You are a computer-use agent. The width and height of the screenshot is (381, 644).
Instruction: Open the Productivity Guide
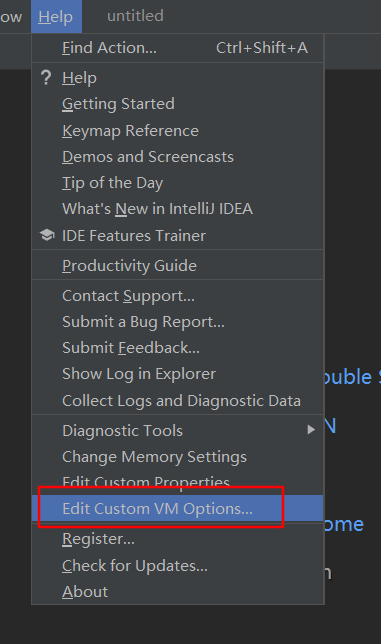[178, 266]
